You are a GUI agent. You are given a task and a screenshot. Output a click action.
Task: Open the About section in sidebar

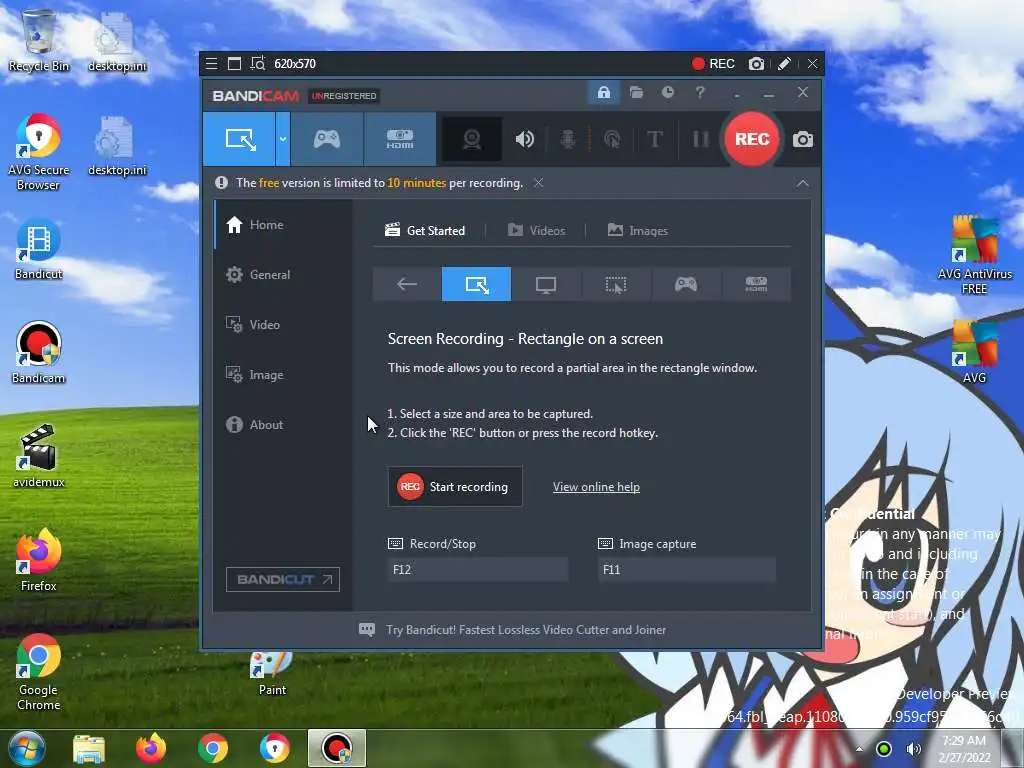point(283,425)
